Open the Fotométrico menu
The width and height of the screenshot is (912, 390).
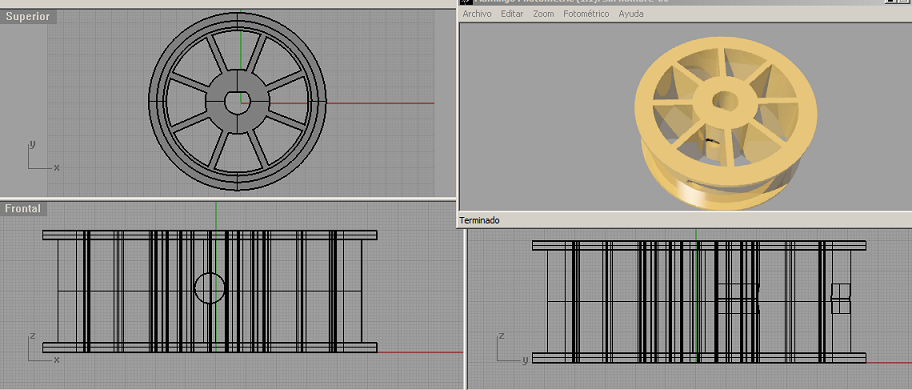point(586,14)
